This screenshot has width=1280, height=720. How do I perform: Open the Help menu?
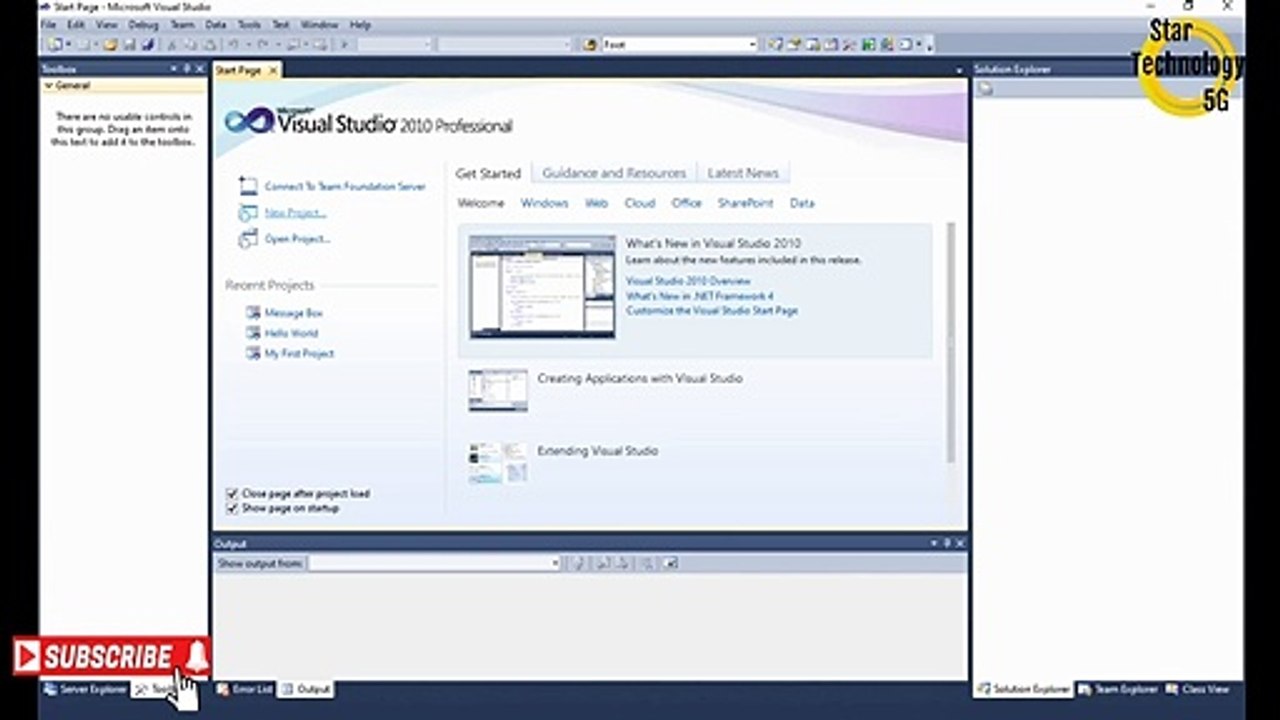point(360,24)
